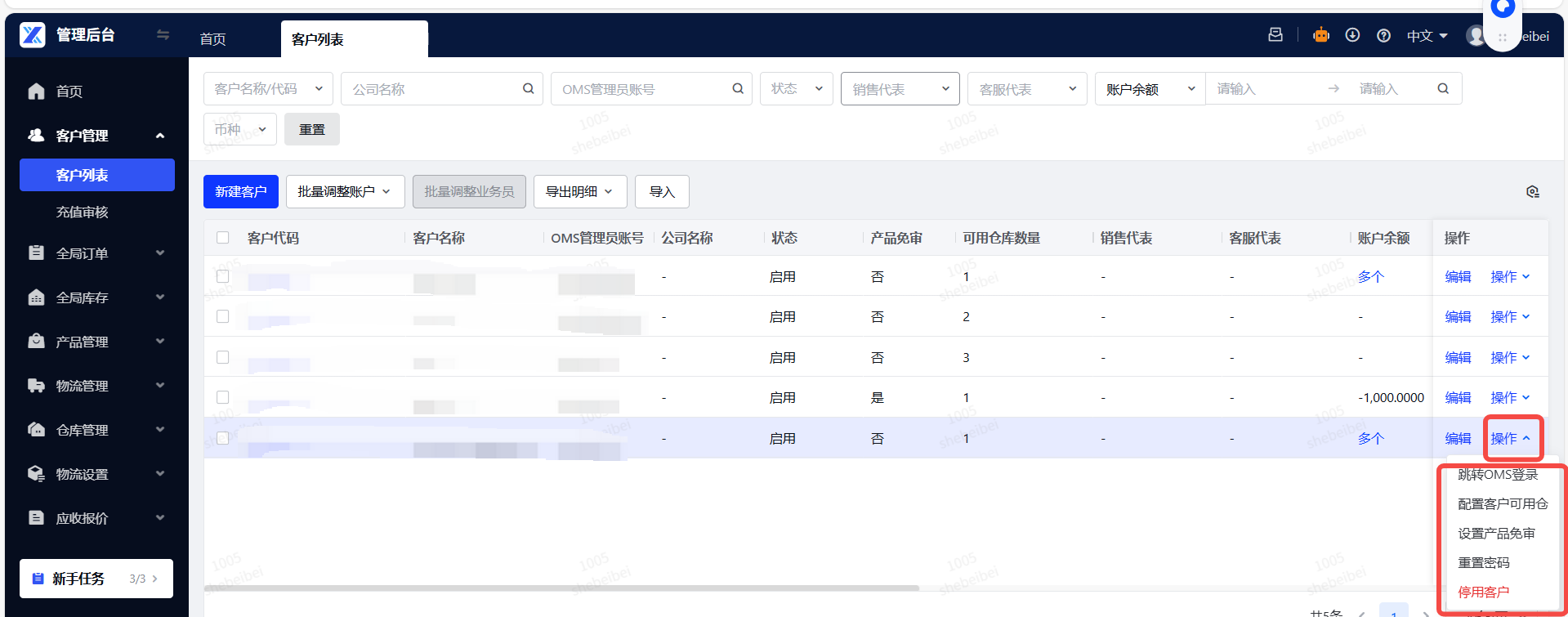
Task: Open the orange robot assistant icon
Action: point(1321,35)
